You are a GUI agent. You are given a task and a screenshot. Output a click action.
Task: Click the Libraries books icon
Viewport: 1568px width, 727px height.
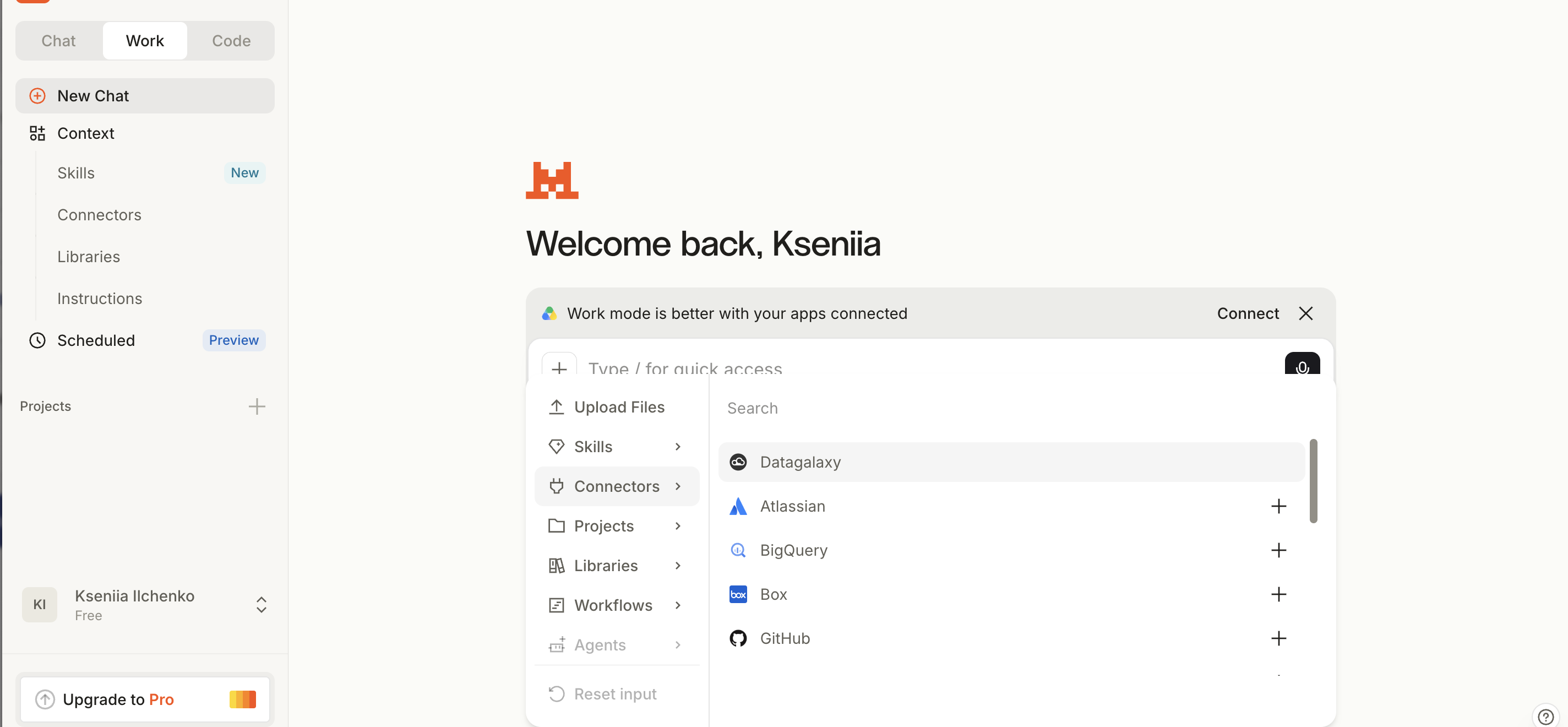[x=557, y=566]
